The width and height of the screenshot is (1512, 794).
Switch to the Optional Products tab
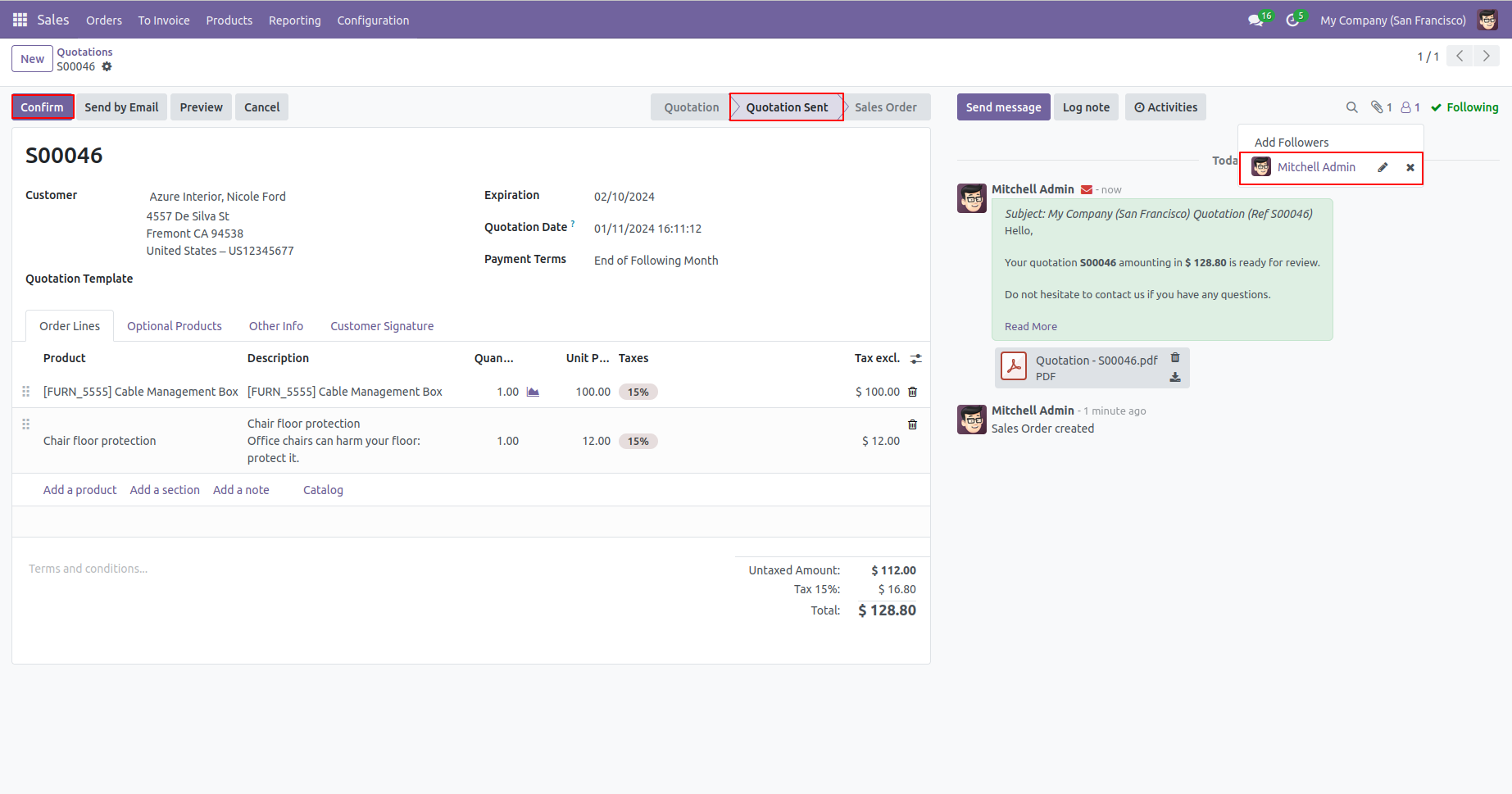[174, 326]
